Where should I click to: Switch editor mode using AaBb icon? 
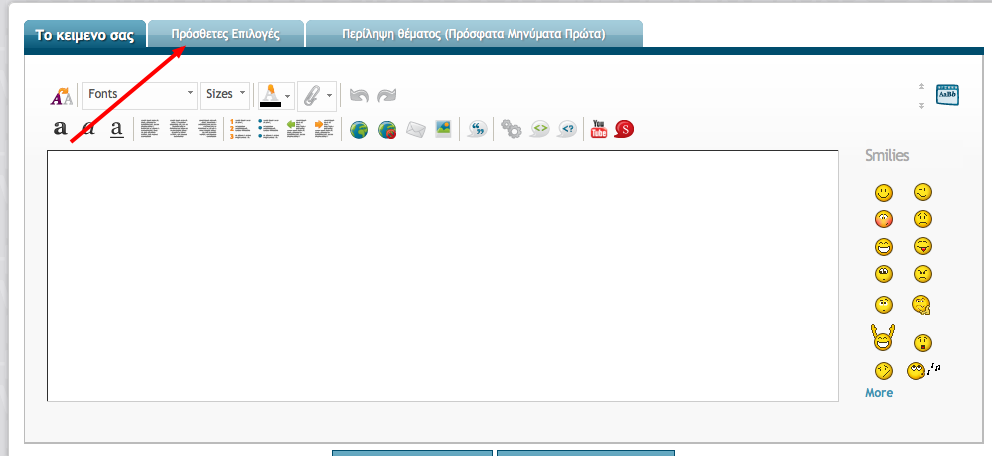(947, 94)
